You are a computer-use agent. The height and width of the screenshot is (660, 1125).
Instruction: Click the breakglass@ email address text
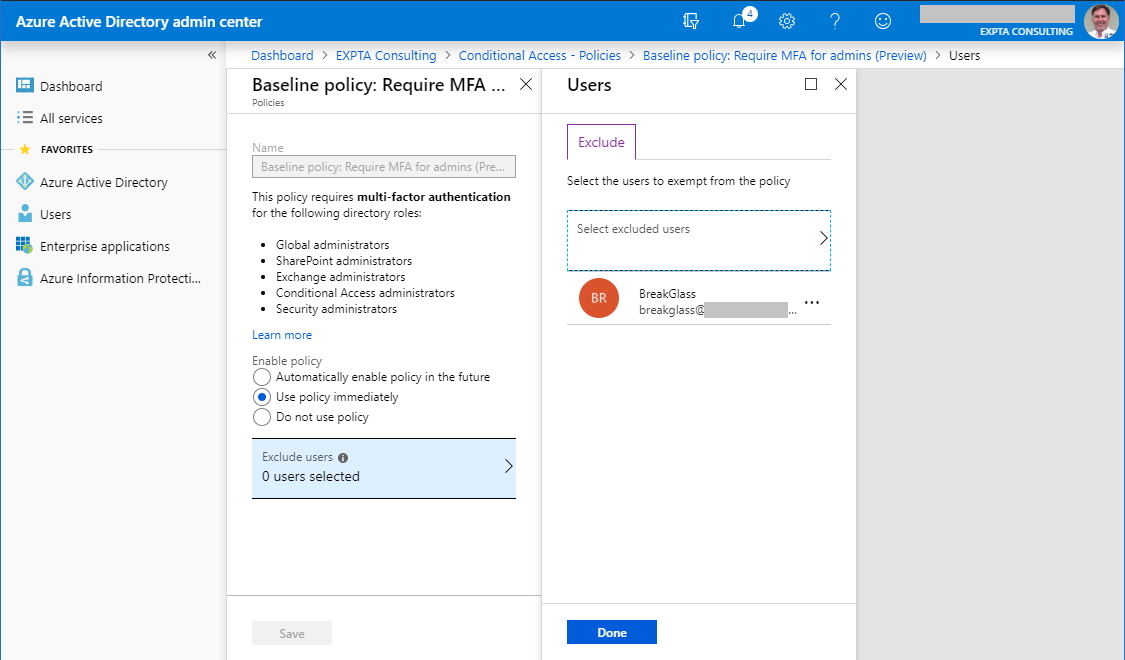click(x=717, y=310)
